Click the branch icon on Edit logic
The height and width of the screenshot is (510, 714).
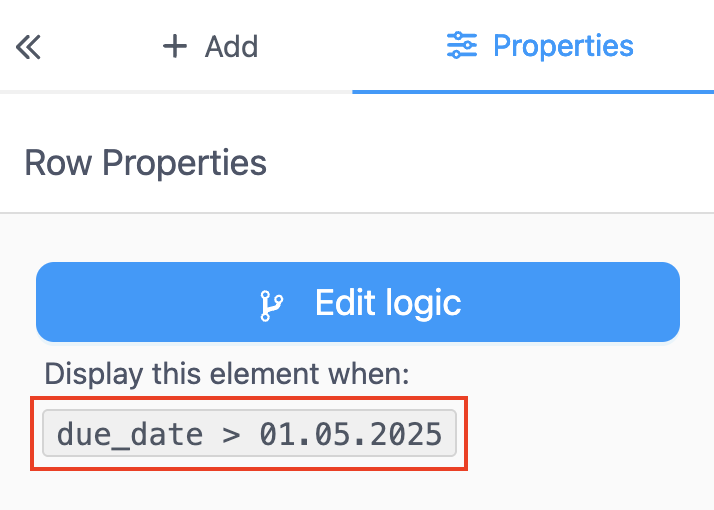269,304
